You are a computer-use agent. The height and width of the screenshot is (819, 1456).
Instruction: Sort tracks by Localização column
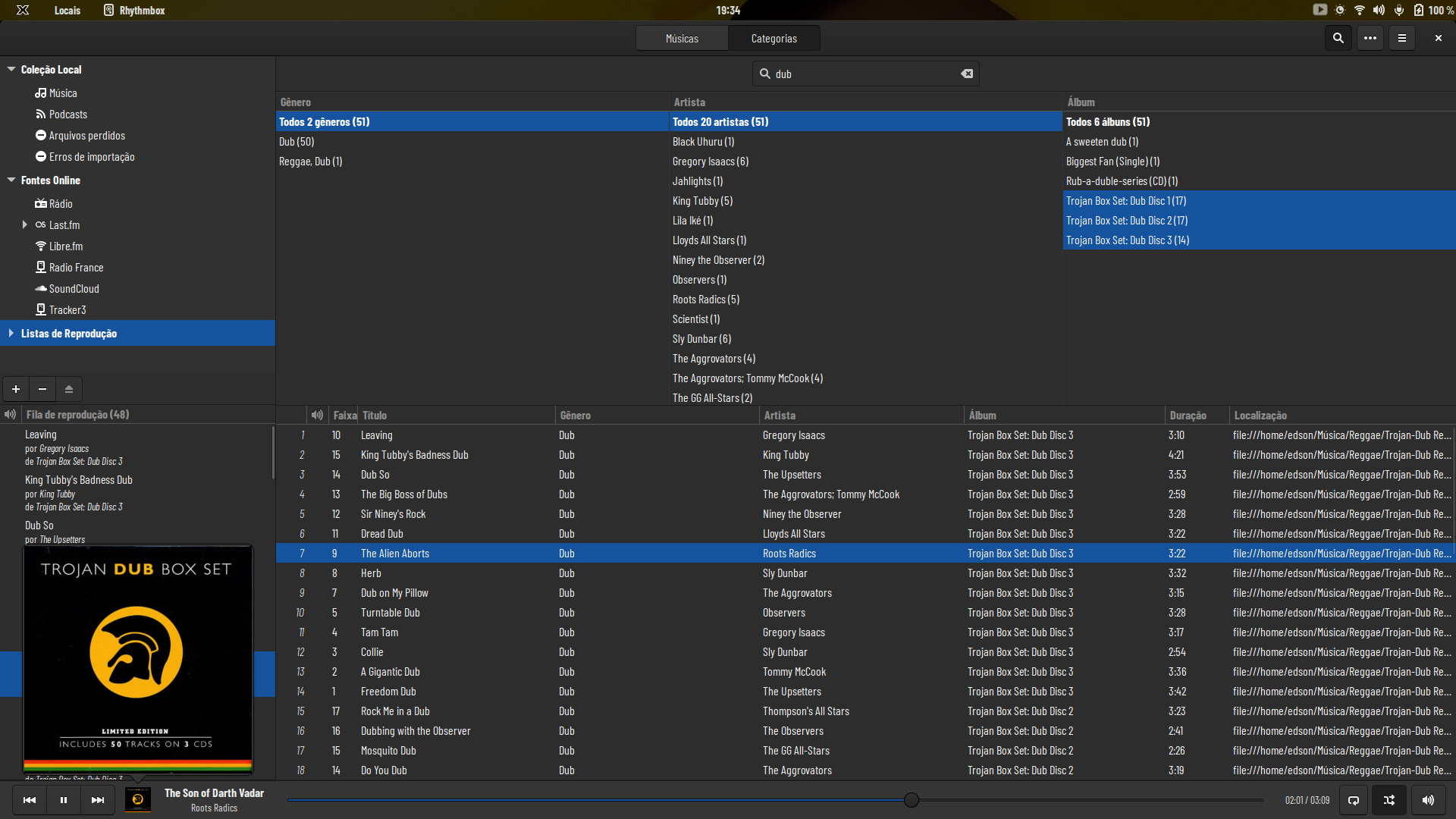click(x=1341, y=416)
